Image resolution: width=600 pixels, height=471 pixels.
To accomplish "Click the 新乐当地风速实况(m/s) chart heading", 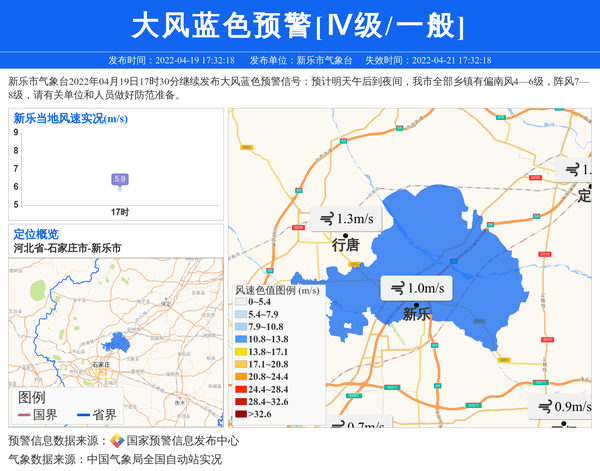I will tap(71, 119).
